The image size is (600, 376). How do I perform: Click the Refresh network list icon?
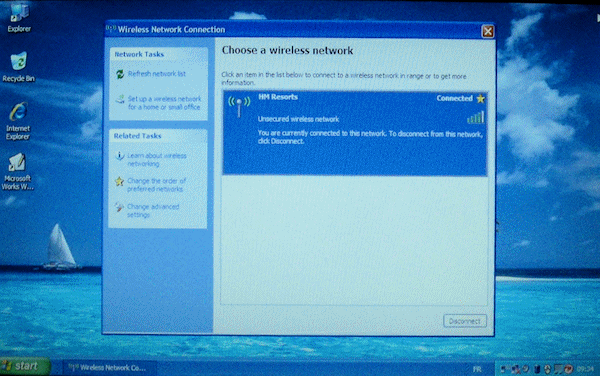120,74
